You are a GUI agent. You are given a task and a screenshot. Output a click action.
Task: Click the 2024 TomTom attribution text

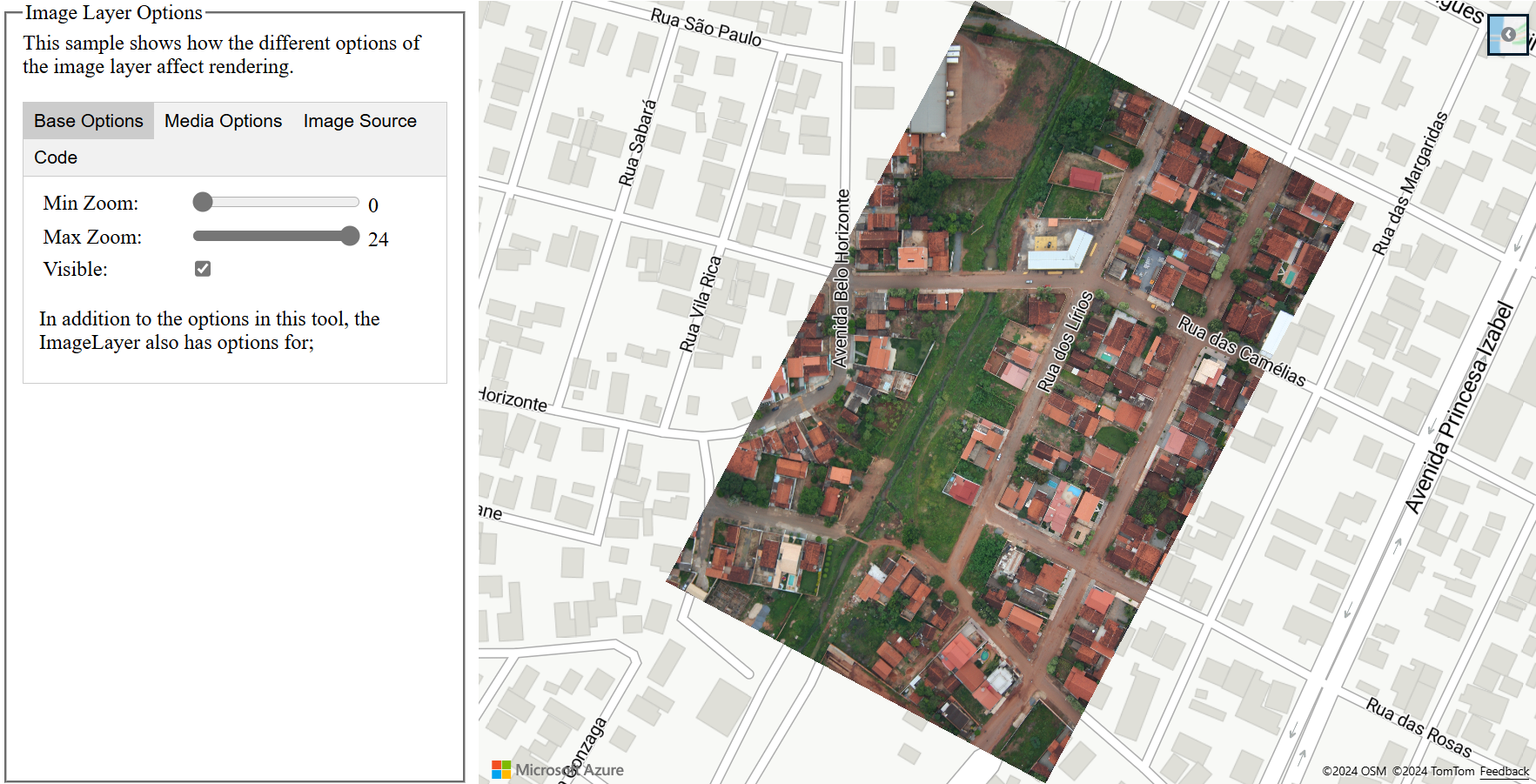click(1435, 772)
